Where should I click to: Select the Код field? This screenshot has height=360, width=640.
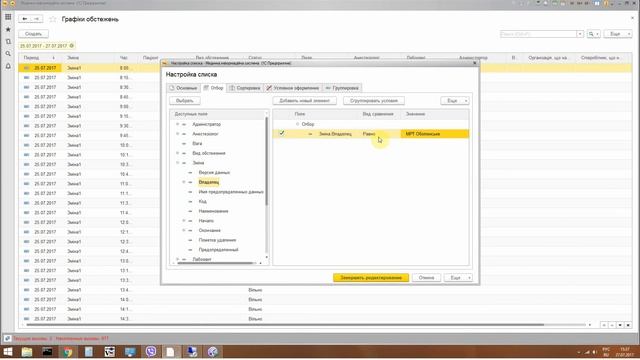[202, 202]
